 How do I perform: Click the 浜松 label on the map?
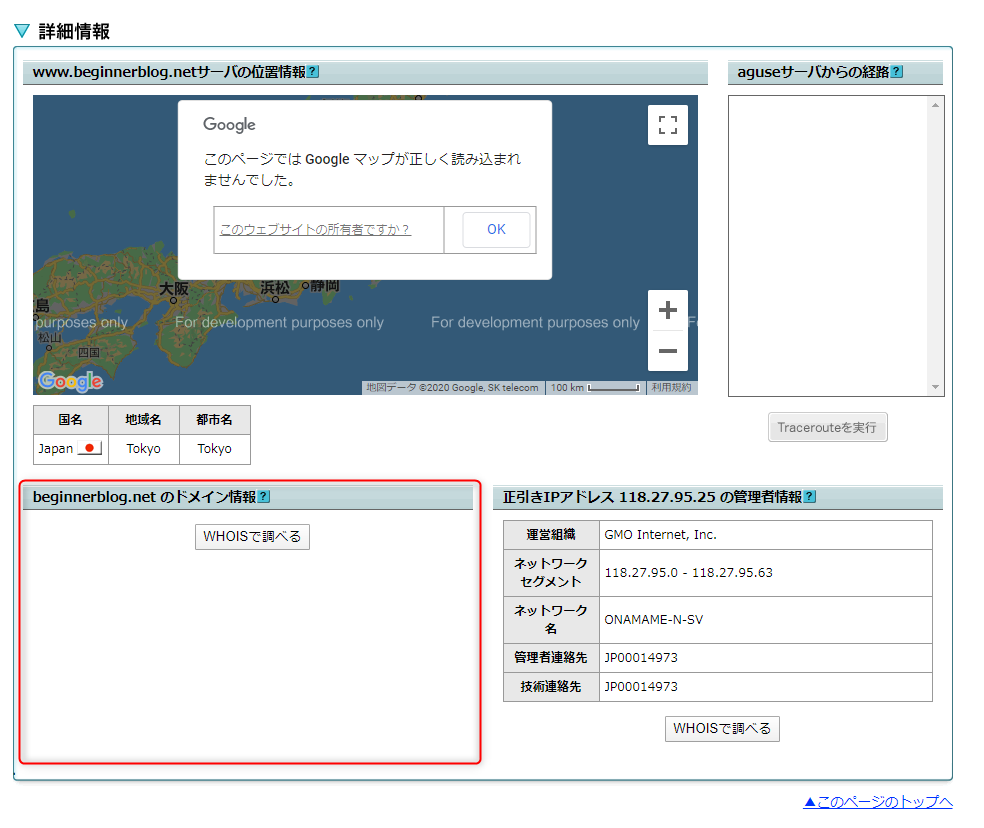275,288
